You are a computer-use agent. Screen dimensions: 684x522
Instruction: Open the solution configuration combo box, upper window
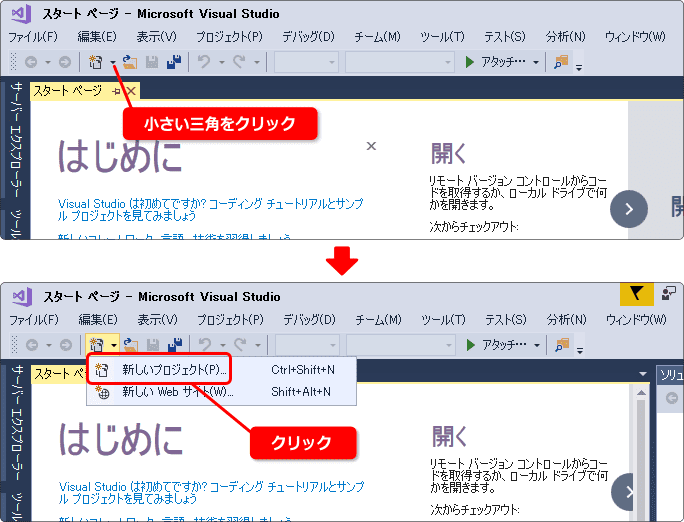(306, 62)
